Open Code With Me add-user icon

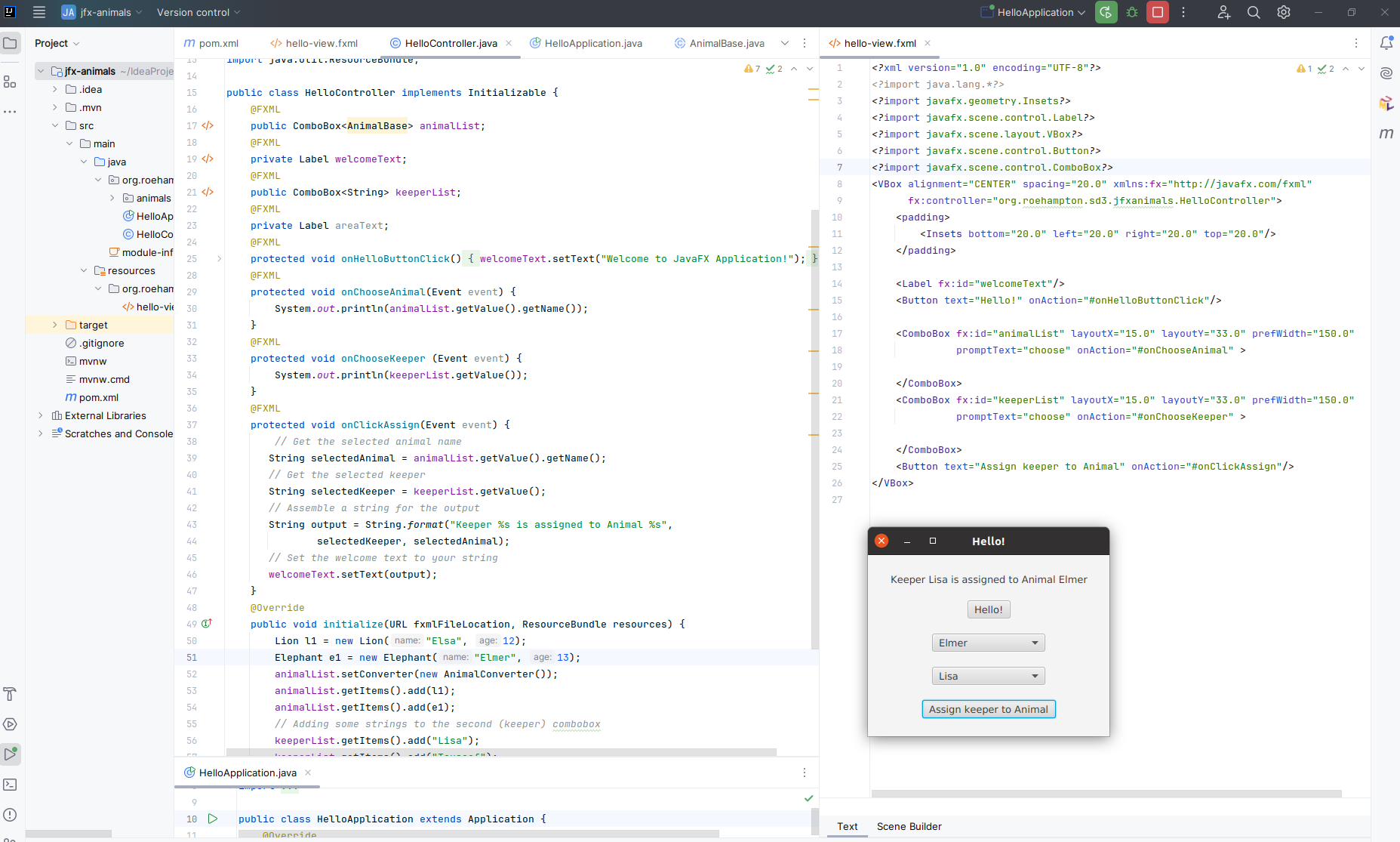[x=1224, y=12]
